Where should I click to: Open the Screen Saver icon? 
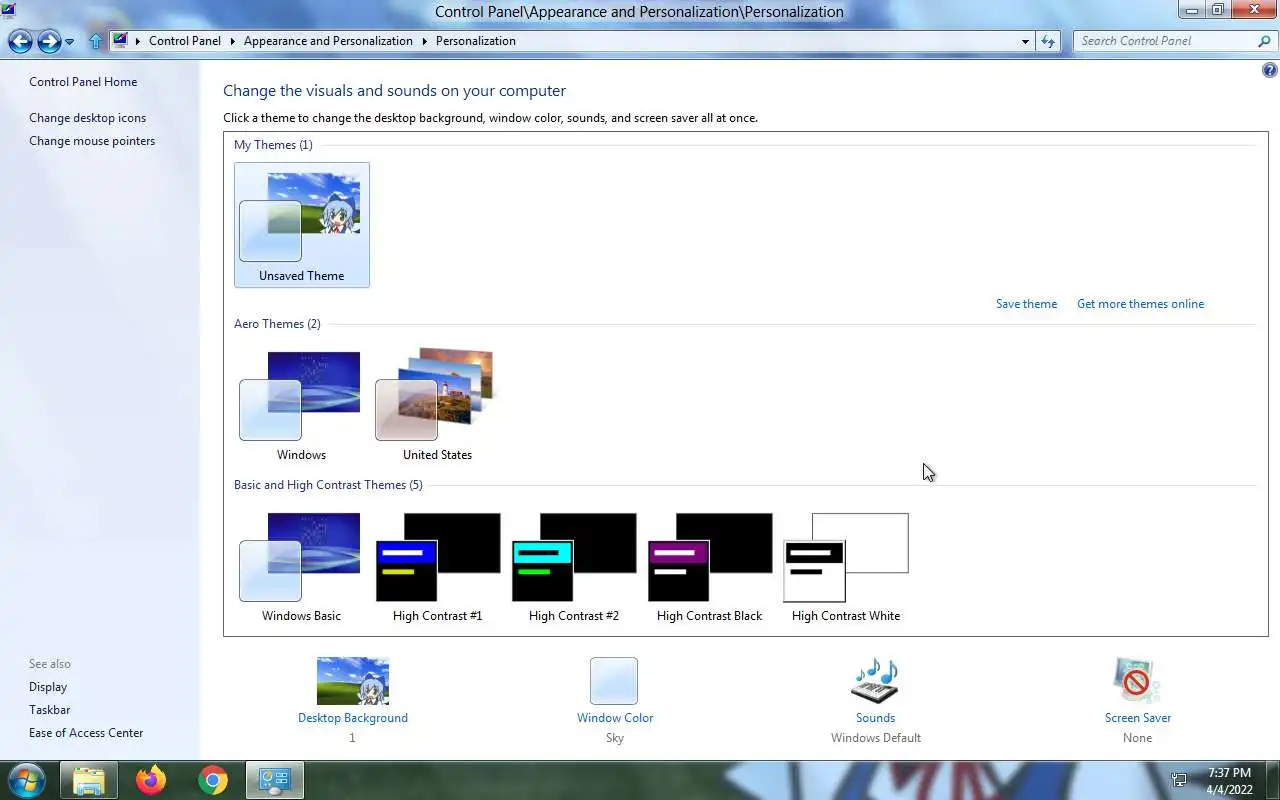pyautogui.click(x=1137, y=681)
